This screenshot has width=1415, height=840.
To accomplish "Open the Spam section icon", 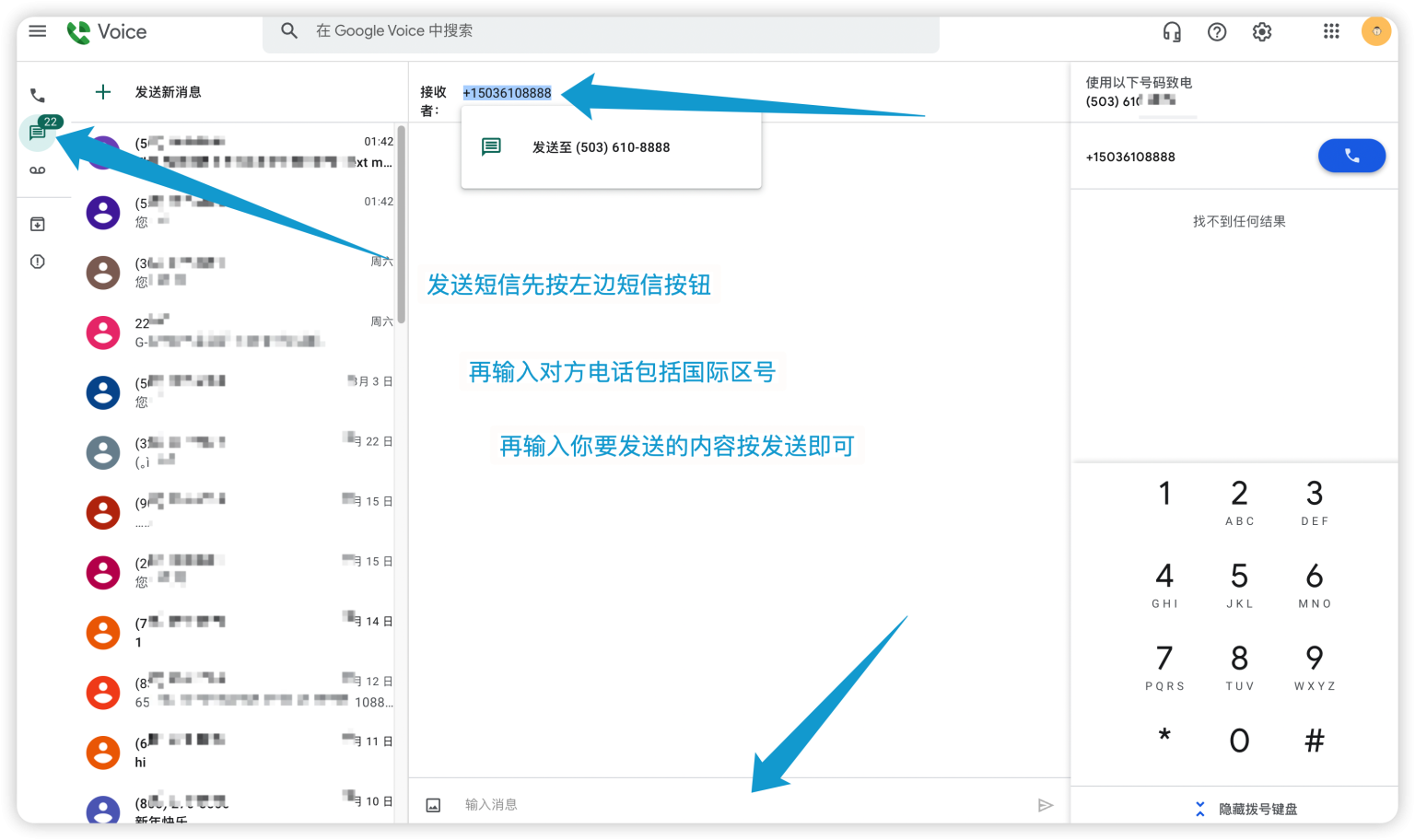I will (x=38, y=262).
